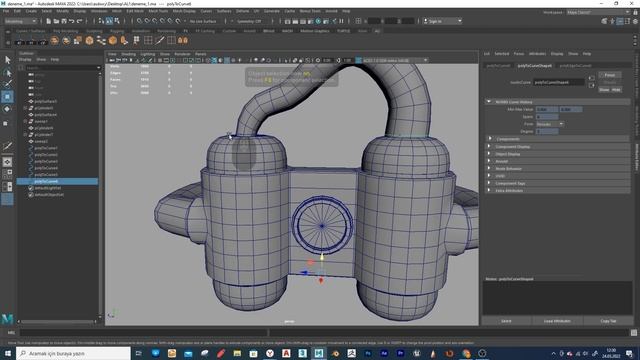
Task: Click the Show button in Attribute Editor
Action: point(604,89)
